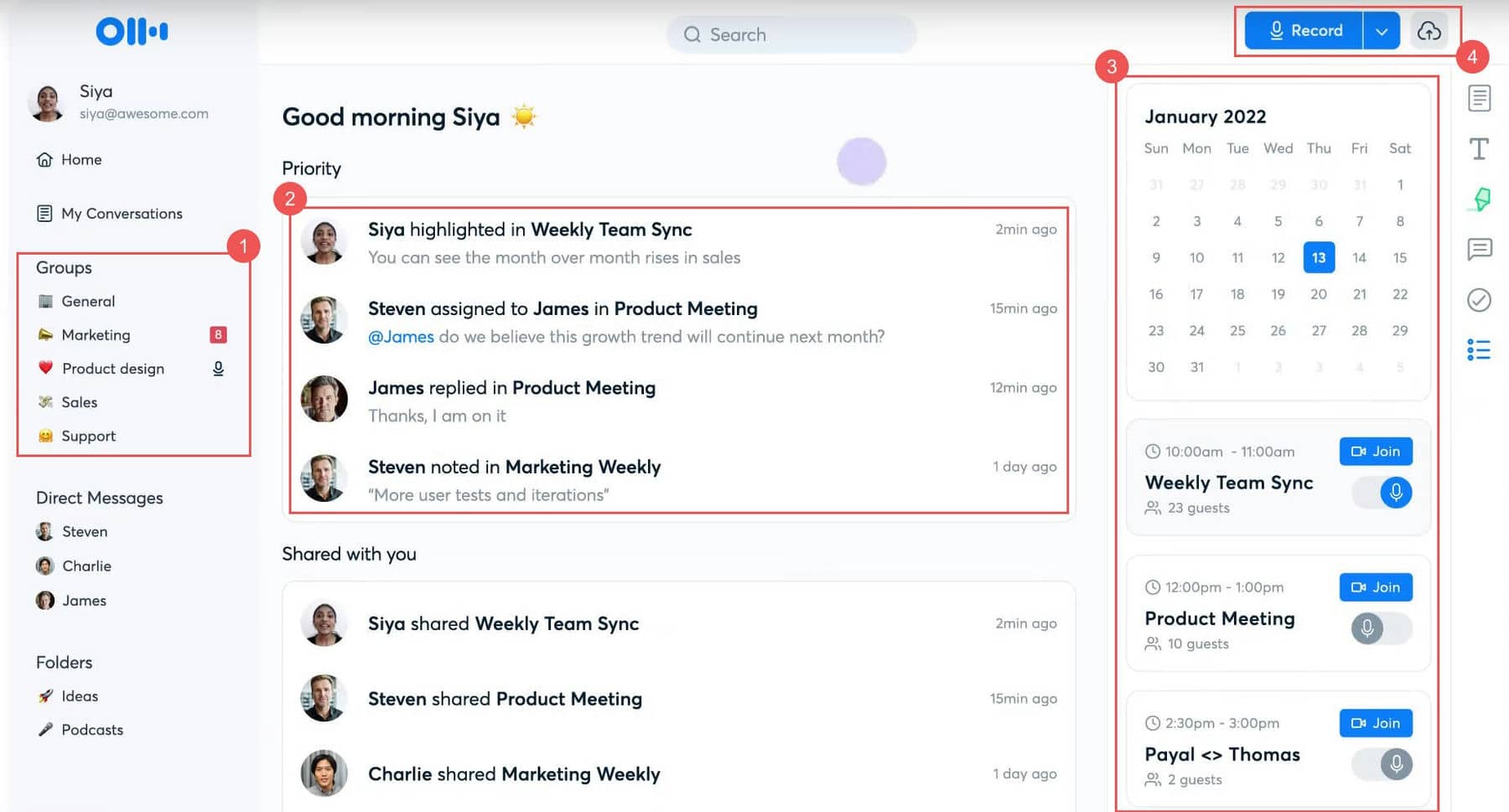This screenshot has height=812, width=1509.
Task: Open the notes panel icon on the right sidebar
Action: click(x=1479, y=98)
